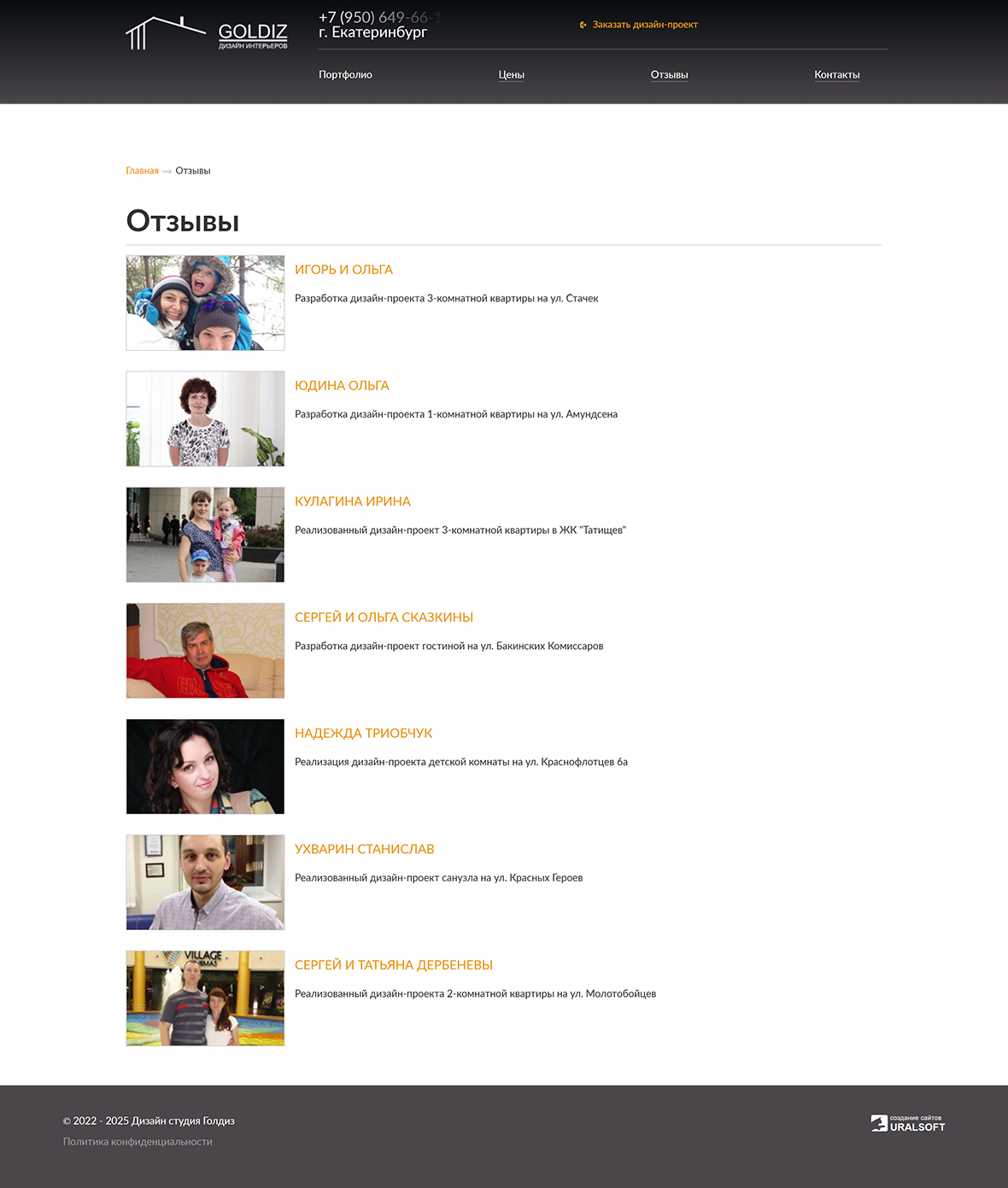Click the Кулагина Ирина photo thumbnail
1008x1188 pixels.
205,535
